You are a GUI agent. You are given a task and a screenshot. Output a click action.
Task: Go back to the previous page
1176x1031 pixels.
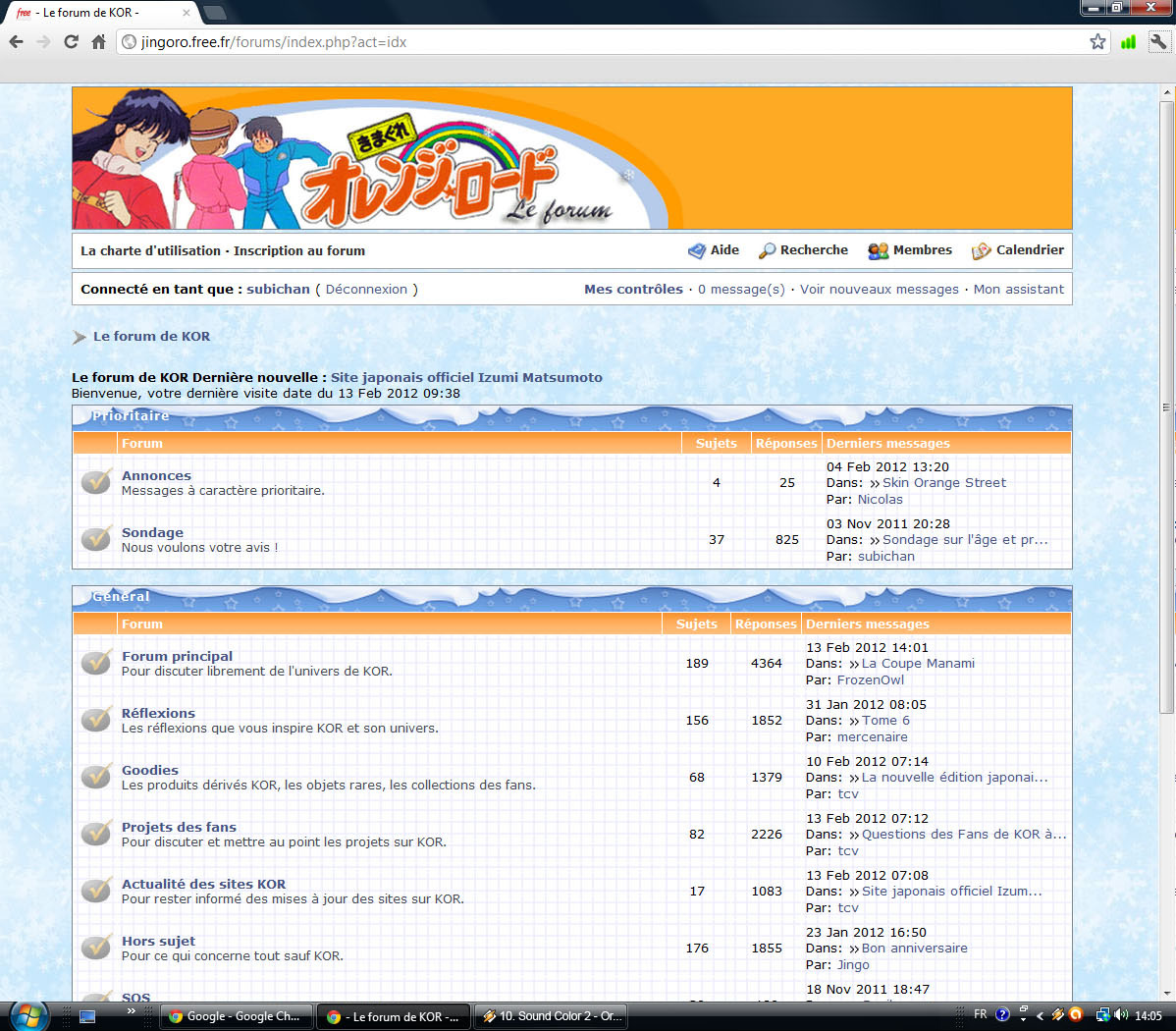coord(17,42)
